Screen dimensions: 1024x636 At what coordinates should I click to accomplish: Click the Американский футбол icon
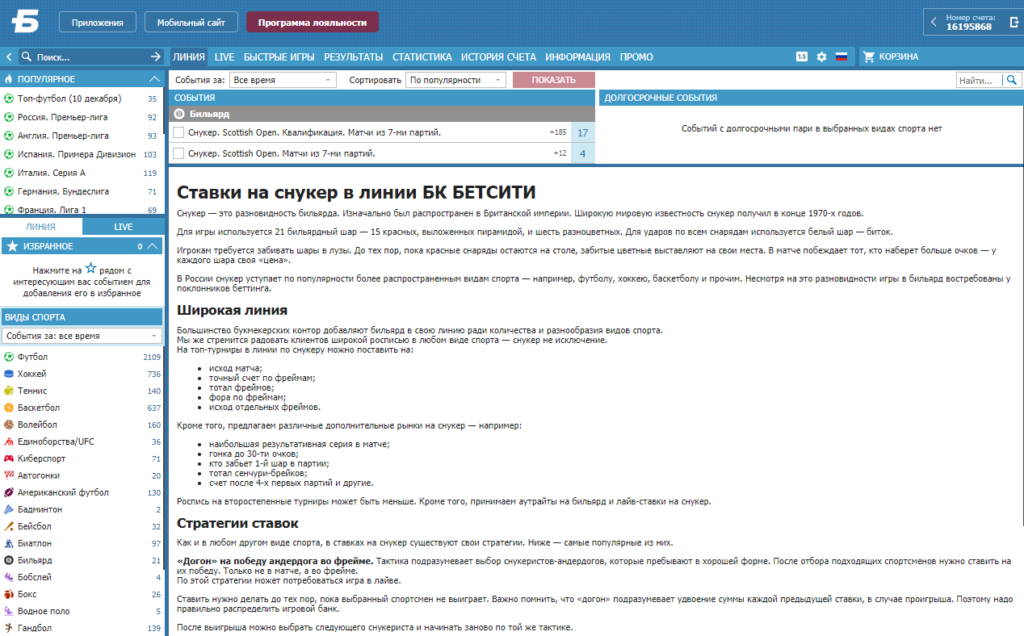click(x=9, y=492)
